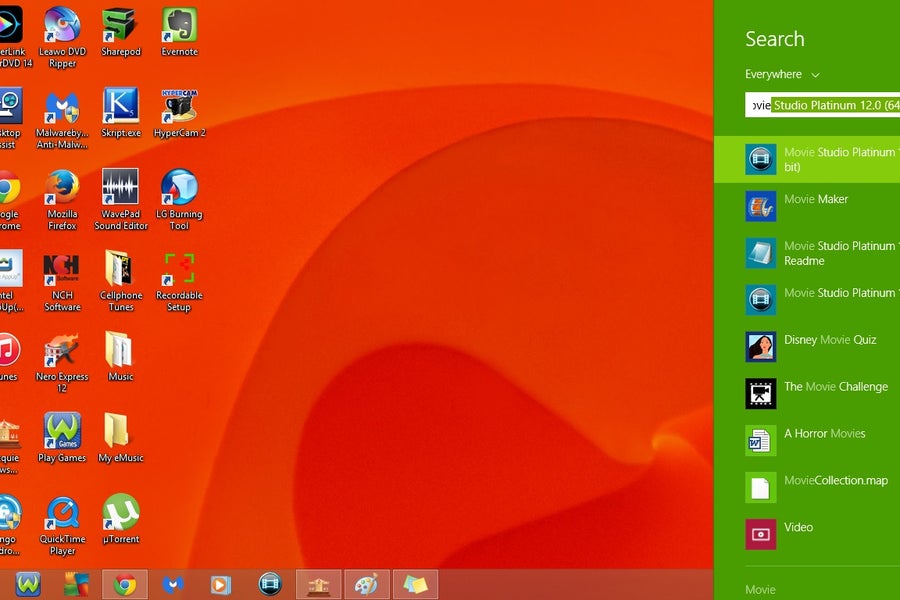Image resolution: width=900 pixels, height=600 pixels.
Task: Open the Leawo DVD Ripper desktop shortcut
Action: point(62,37)
